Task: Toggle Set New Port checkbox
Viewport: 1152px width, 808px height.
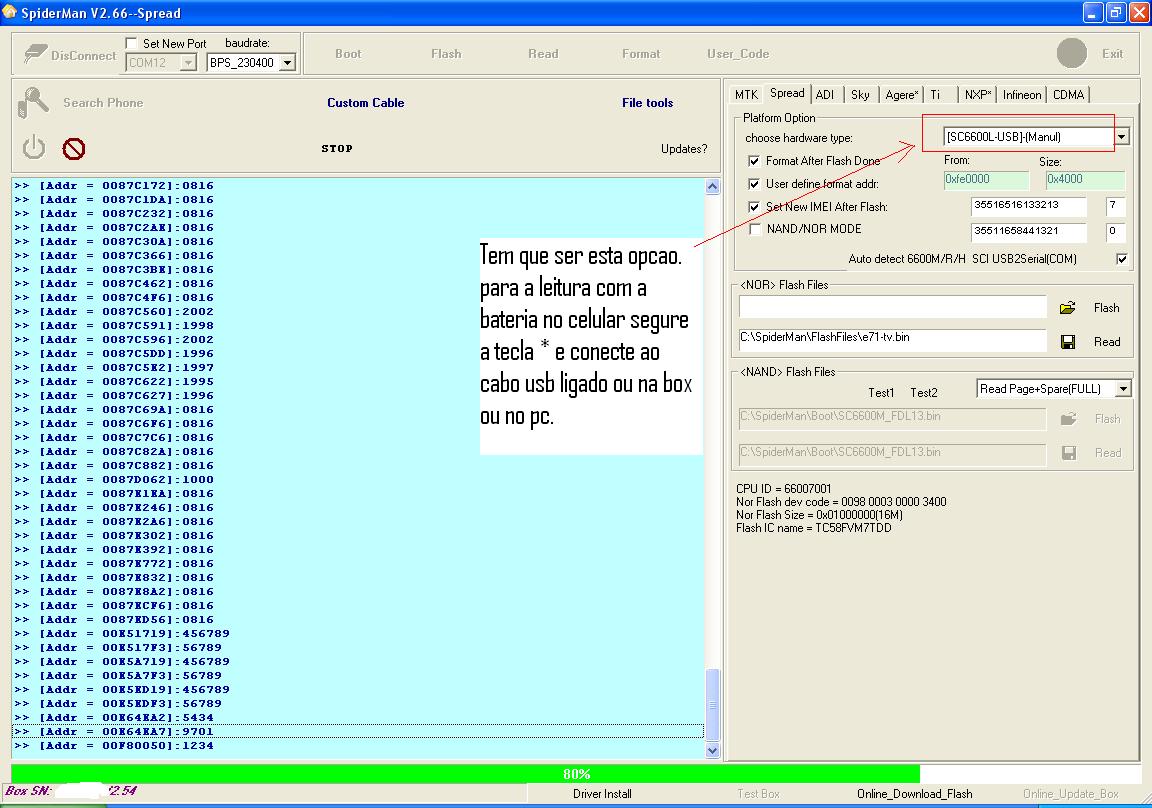Action: 132,43
